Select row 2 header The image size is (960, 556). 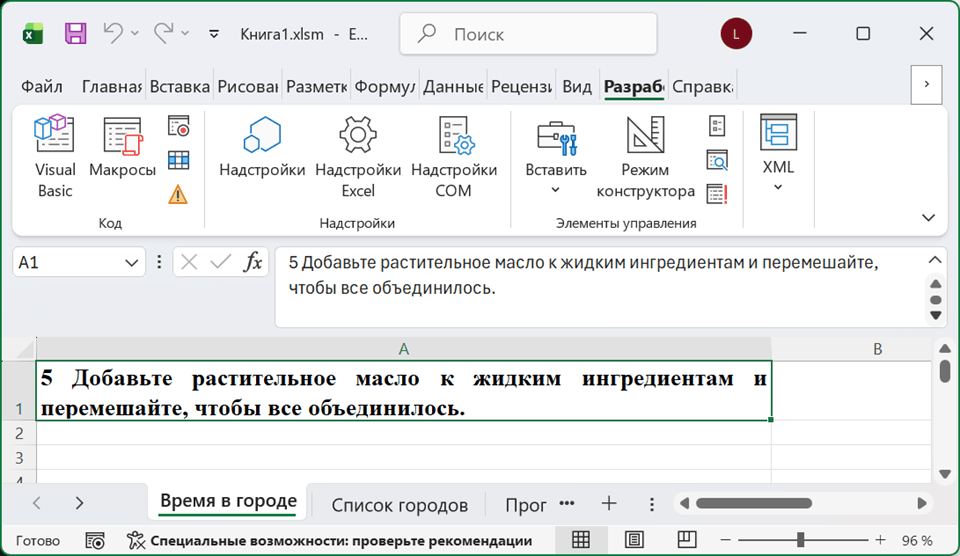[x=19, y=433]
